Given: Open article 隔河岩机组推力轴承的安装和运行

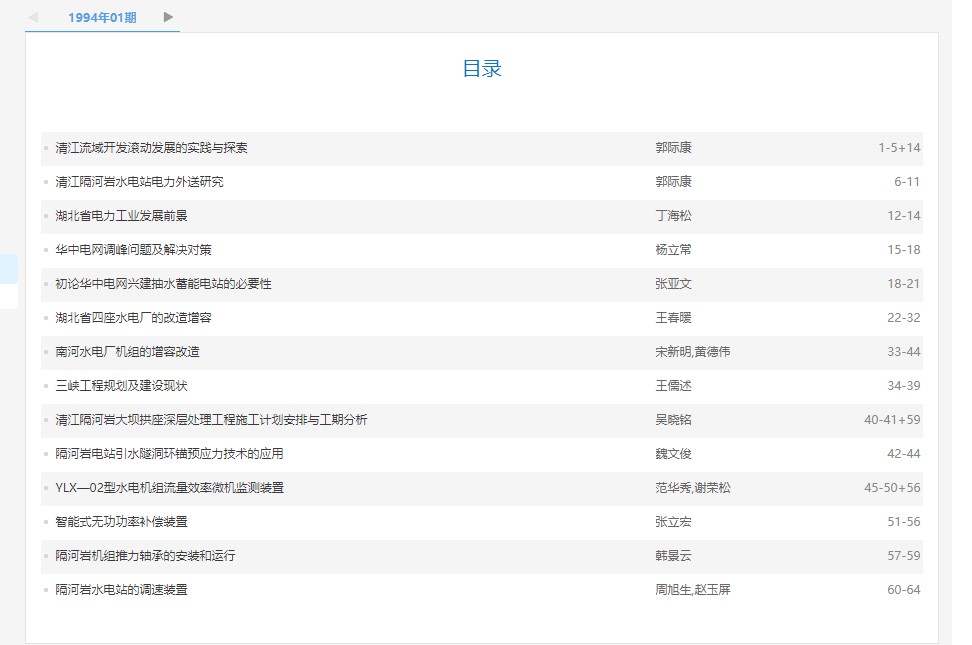Looking at the screenshot, I should [146, 556].
